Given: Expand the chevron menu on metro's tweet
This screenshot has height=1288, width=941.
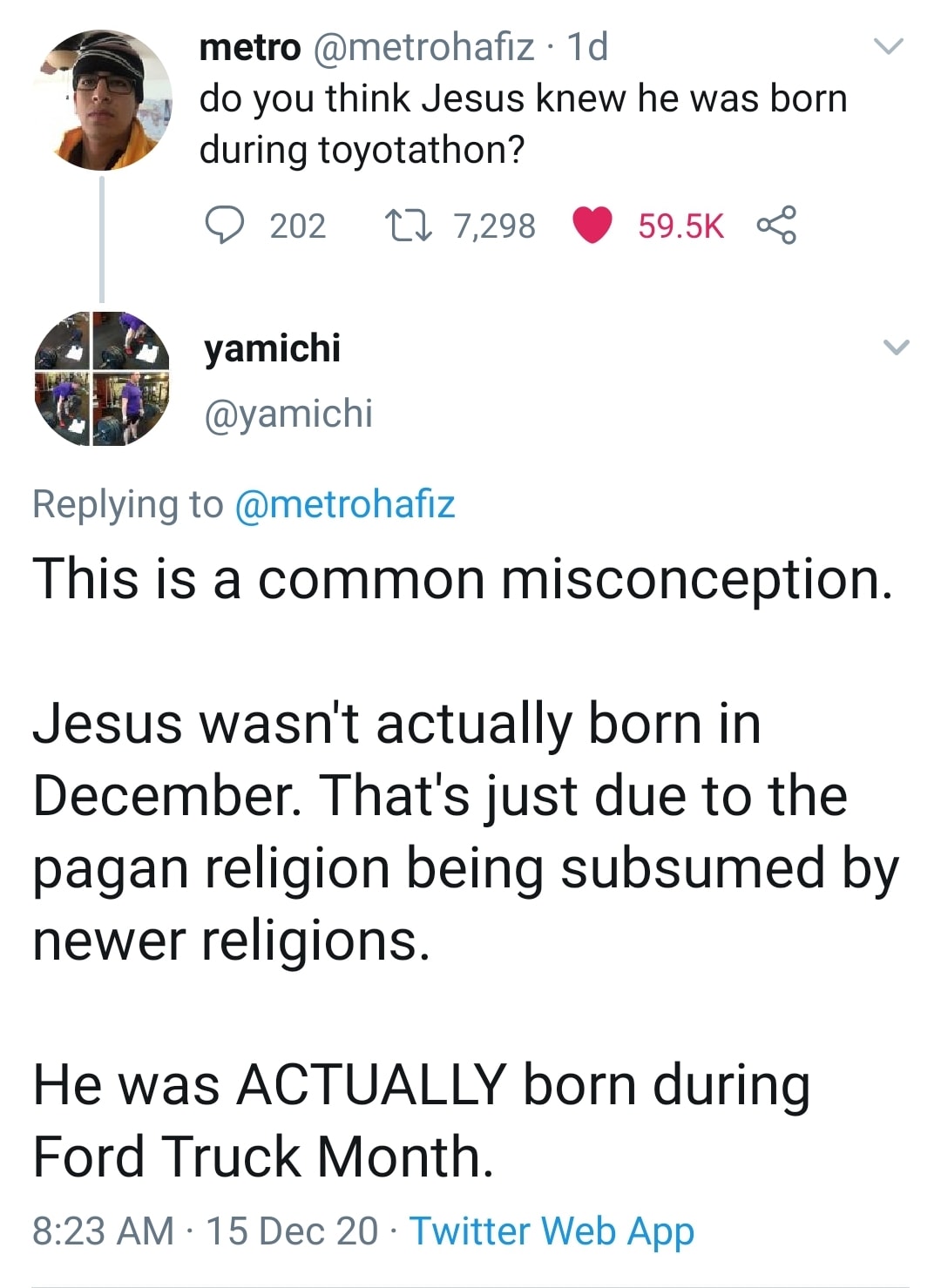Looking at the screenshot, I should [x=890, y=46].
